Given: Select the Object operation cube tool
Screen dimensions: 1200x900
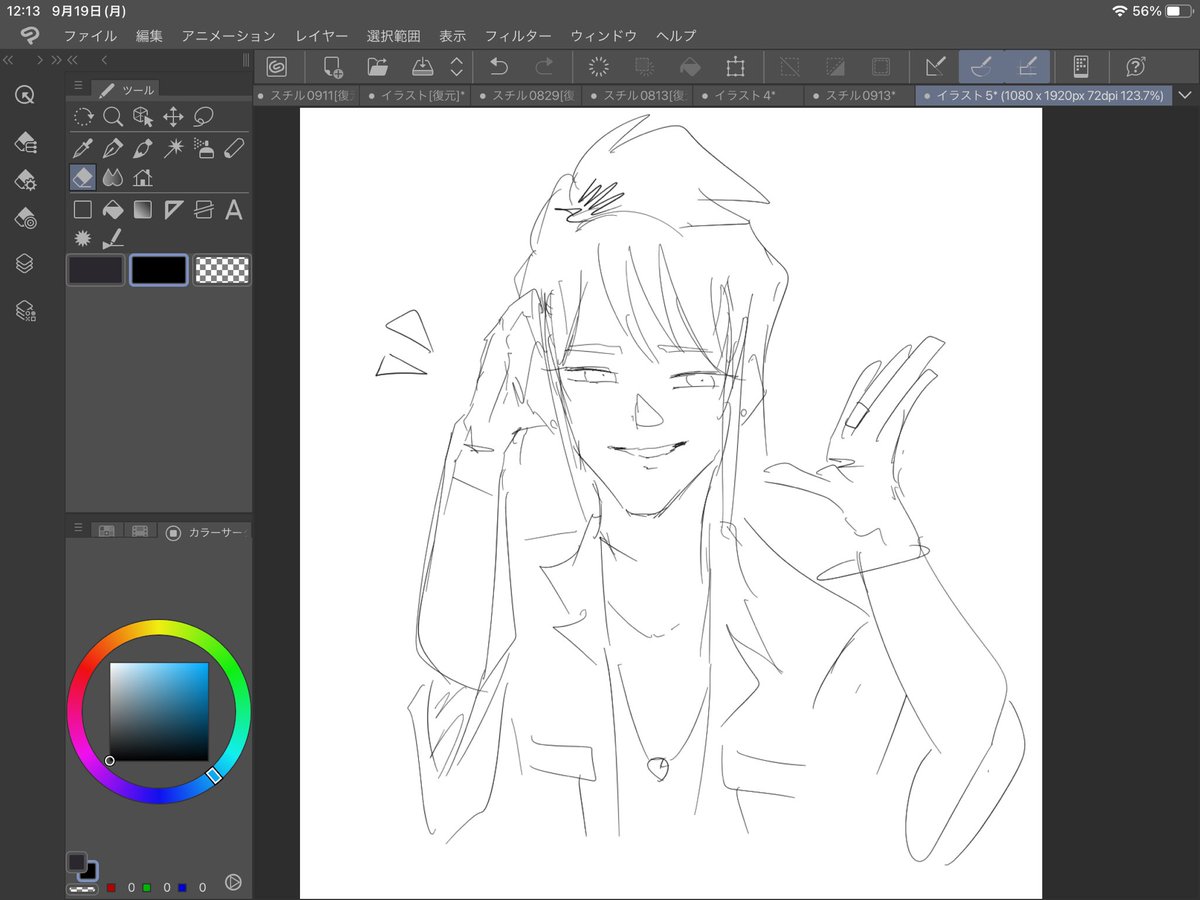Looking at the screenshot, I should click(x=143, y=118).
